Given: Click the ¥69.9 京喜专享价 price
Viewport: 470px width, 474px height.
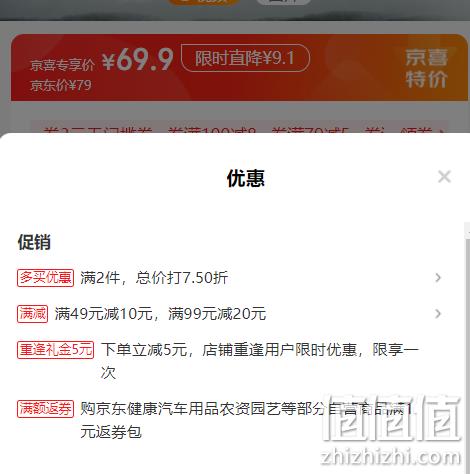Looking at the screenshot, I should click(138, 60).
